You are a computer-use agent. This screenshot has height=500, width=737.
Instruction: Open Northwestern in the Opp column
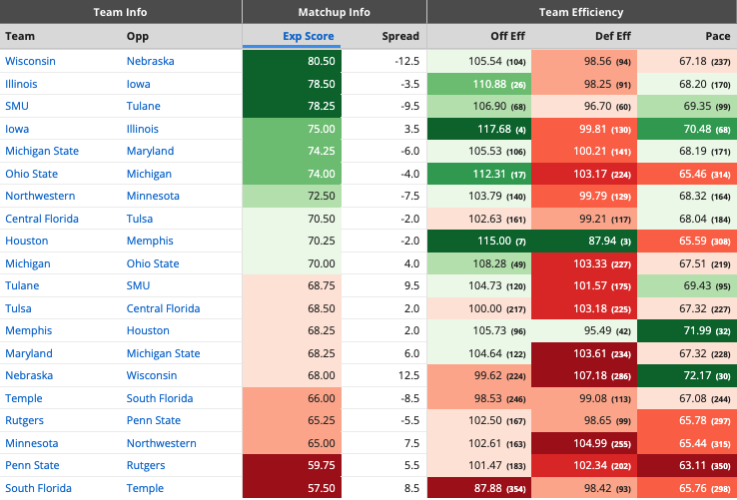(x=161, y=444)
